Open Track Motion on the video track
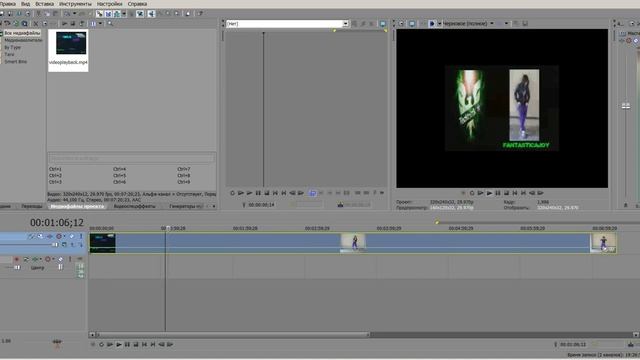The height and width of the screenshot is (360, 640). coord(40,236)
